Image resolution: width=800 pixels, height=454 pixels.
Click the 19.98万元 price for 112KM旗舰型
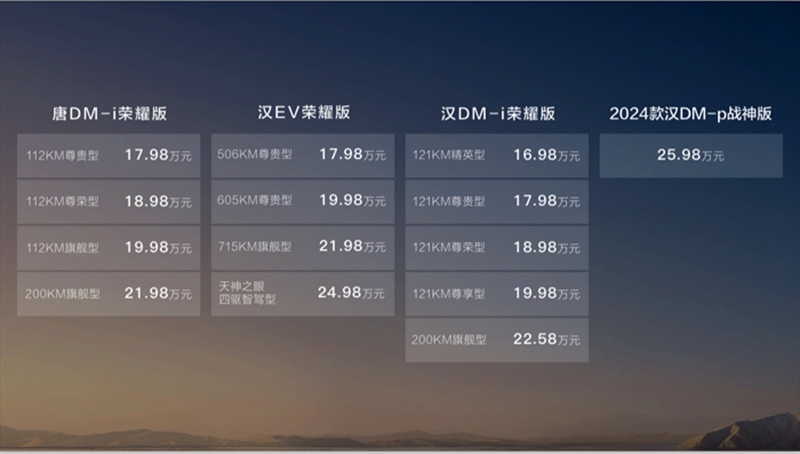158,247
